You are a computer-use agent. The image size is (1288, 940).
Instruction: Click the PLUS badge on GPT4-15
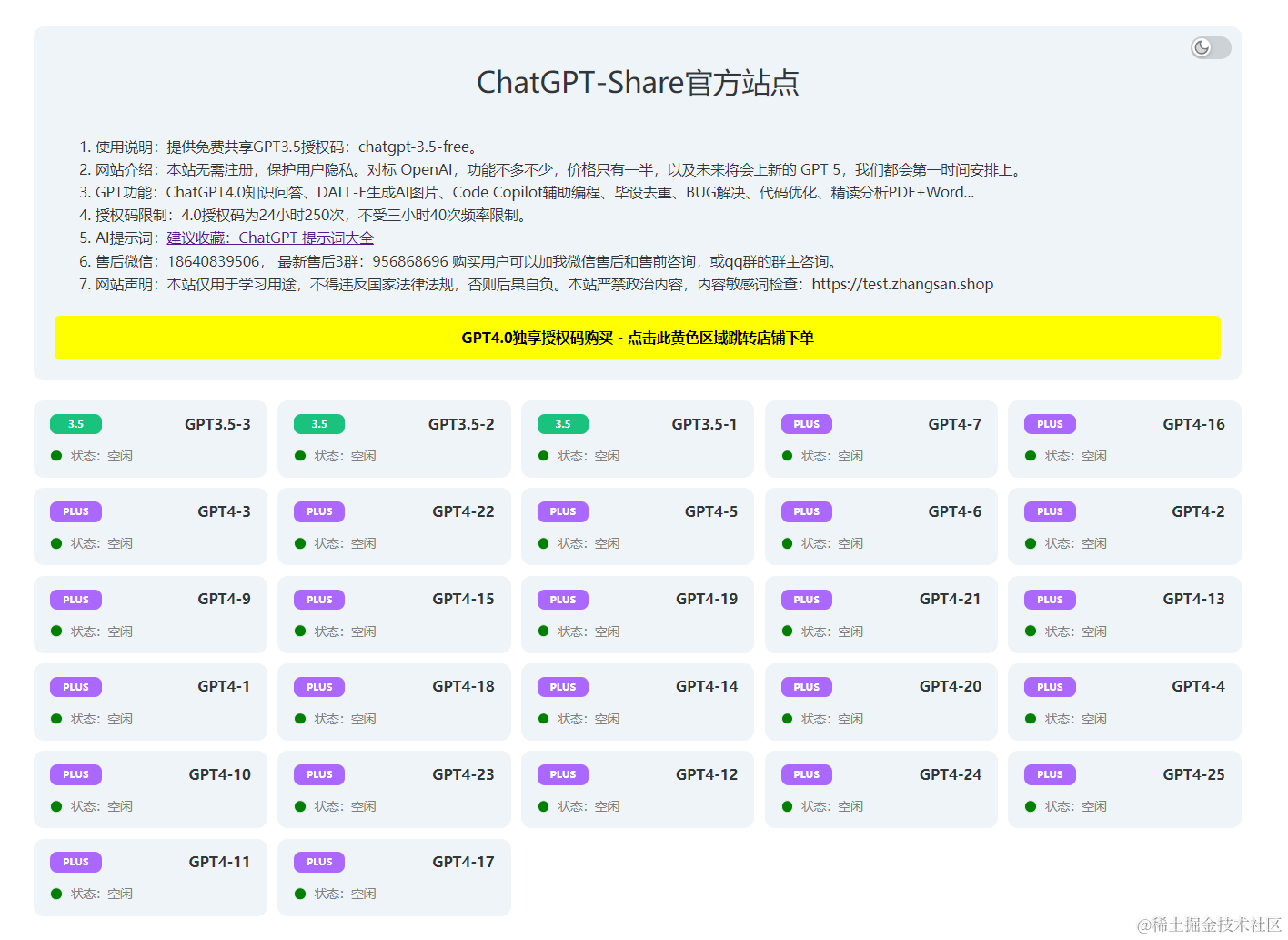coord(319,600)
